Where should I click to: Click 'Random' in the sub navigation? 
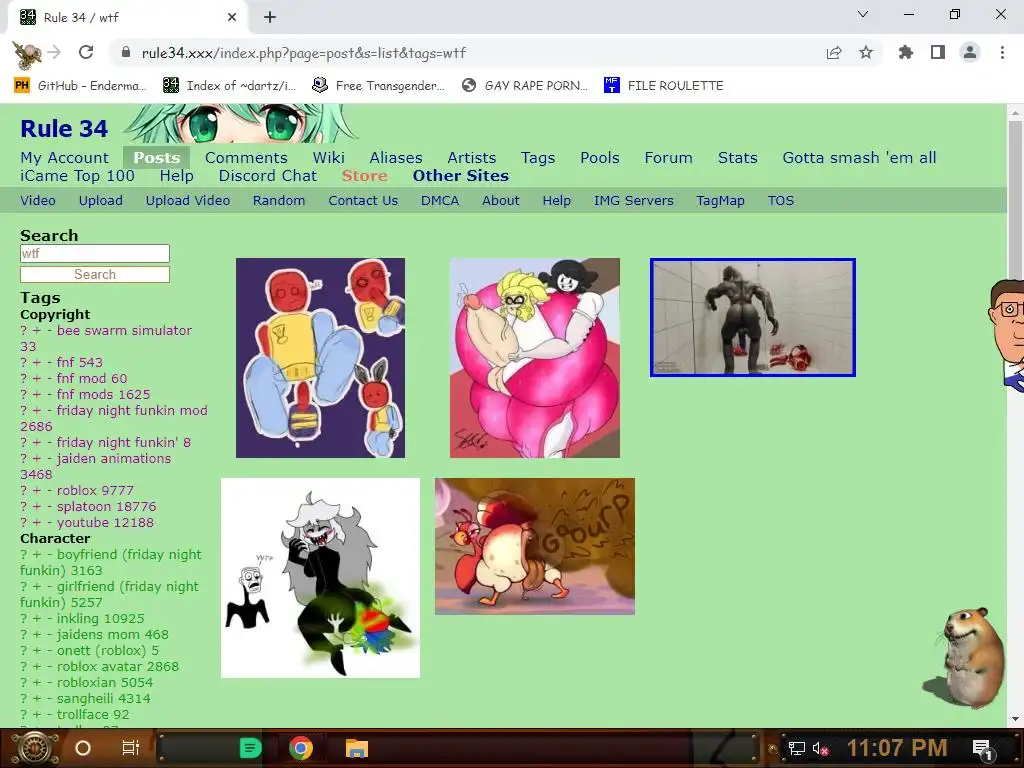pyautogui.click(x=279, y=201)
